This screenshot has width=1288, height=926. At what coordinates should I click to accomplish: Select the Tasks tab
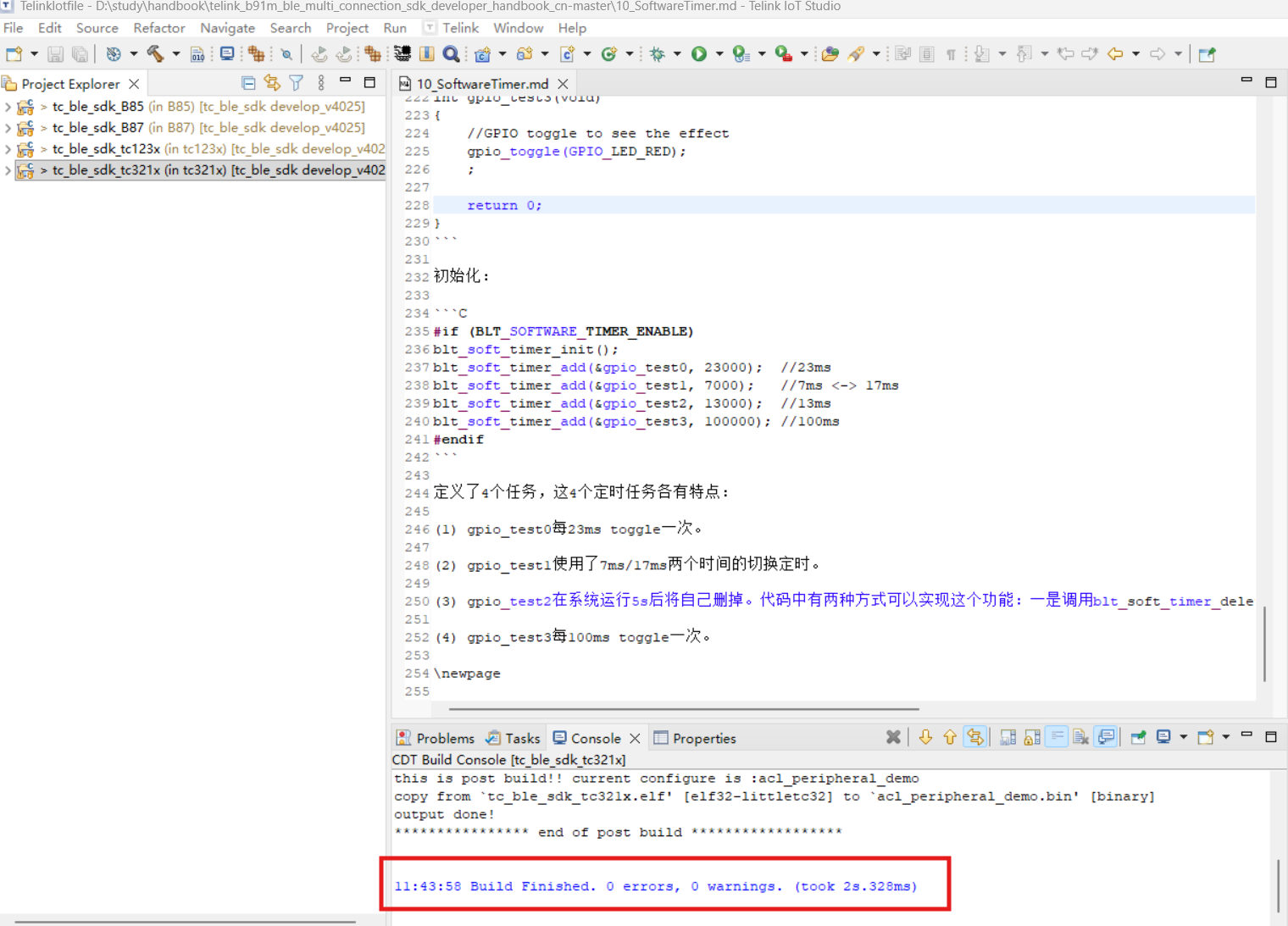tap(514, 738)
